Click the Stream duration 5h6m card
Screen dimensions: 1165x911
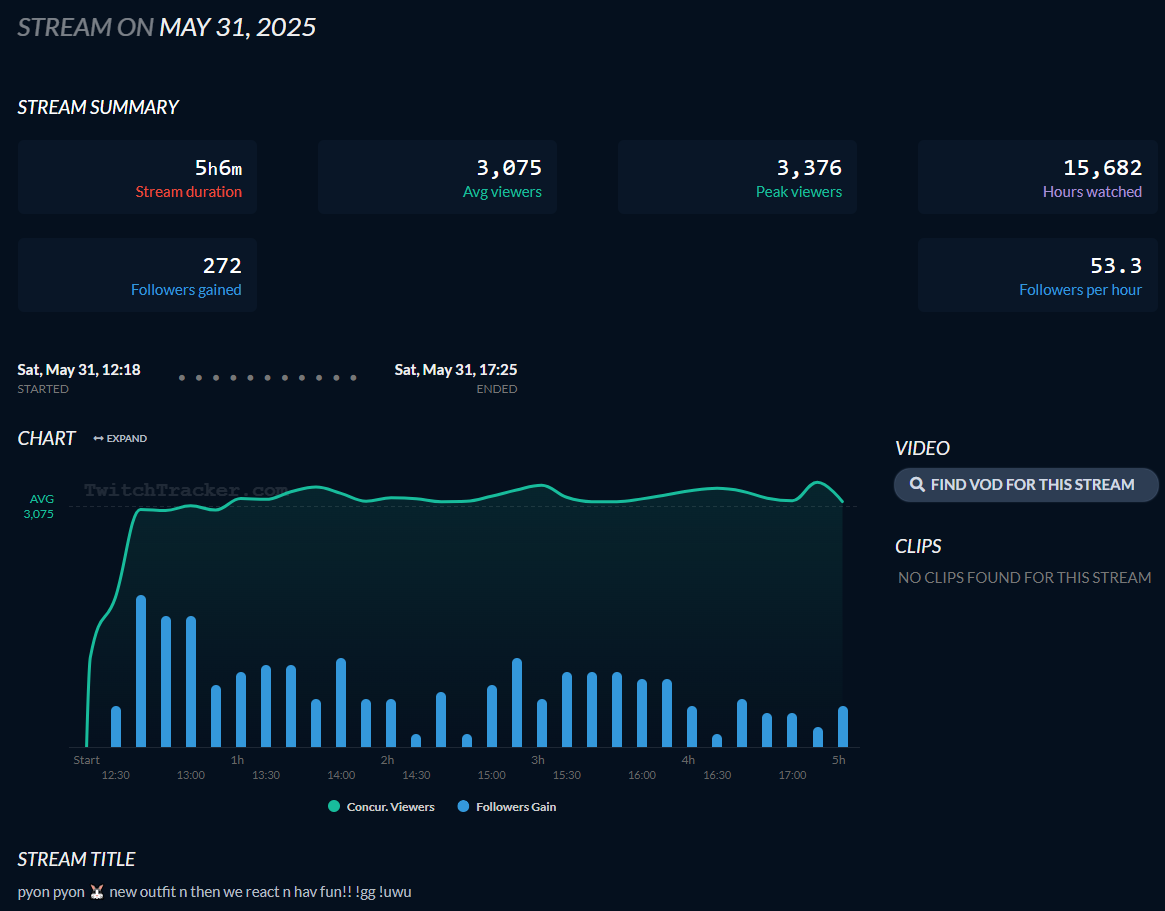(137, 177)
